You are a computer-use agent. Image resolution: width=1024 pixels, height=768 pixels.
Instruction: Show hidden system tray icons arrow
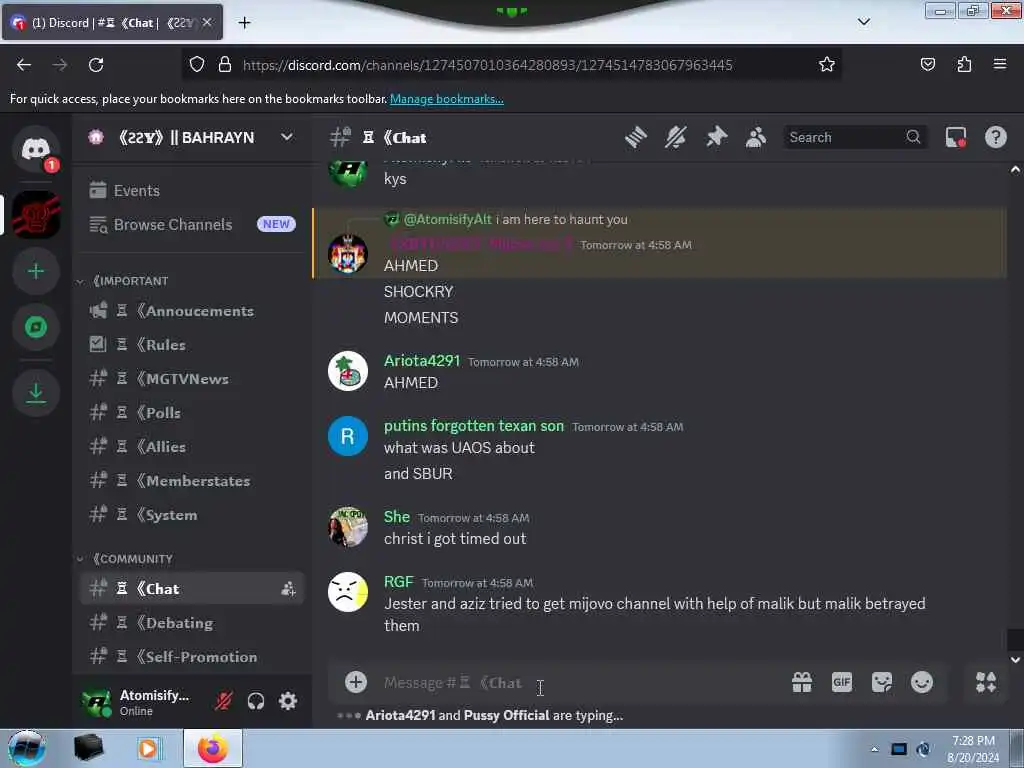click(874, 749)
